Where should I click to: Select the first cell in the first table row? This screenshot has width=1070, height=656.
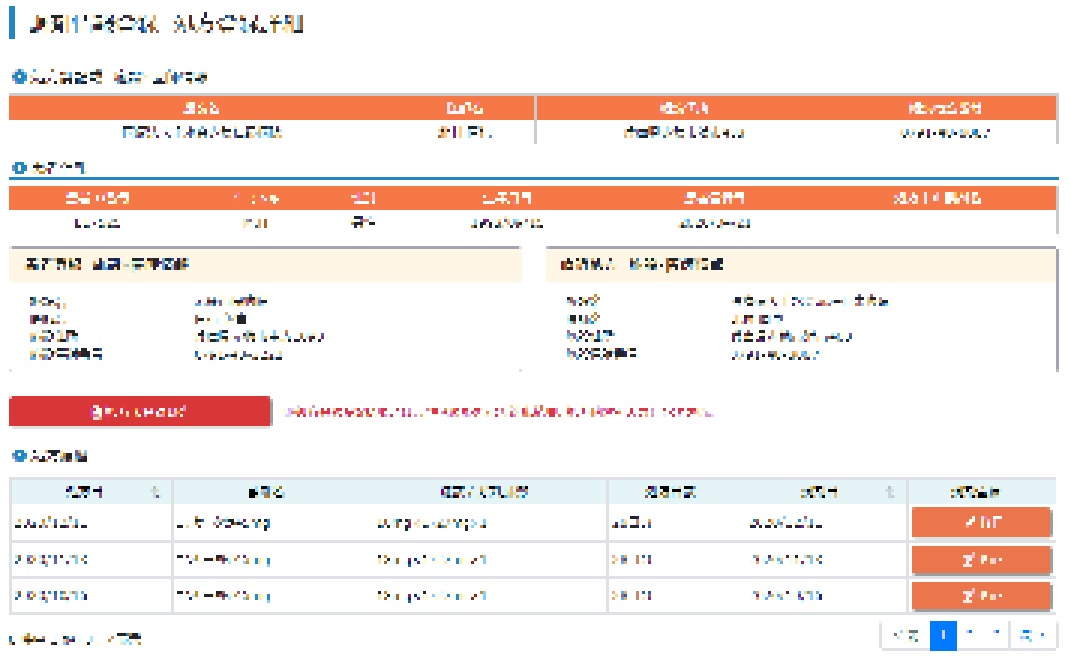pyautogui.click(x=90, y=523)
